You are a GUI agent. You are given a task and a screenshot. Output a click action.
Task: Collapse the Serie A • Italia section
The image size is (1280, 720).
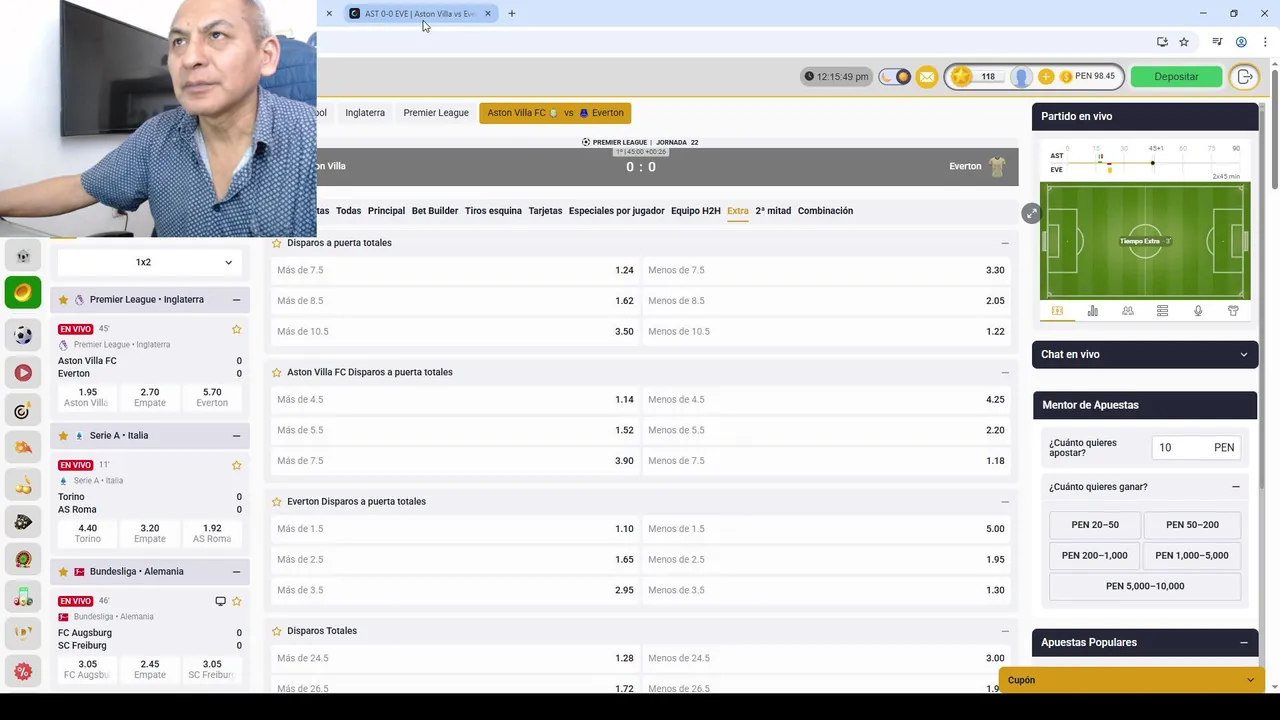(x=236, y=436)
